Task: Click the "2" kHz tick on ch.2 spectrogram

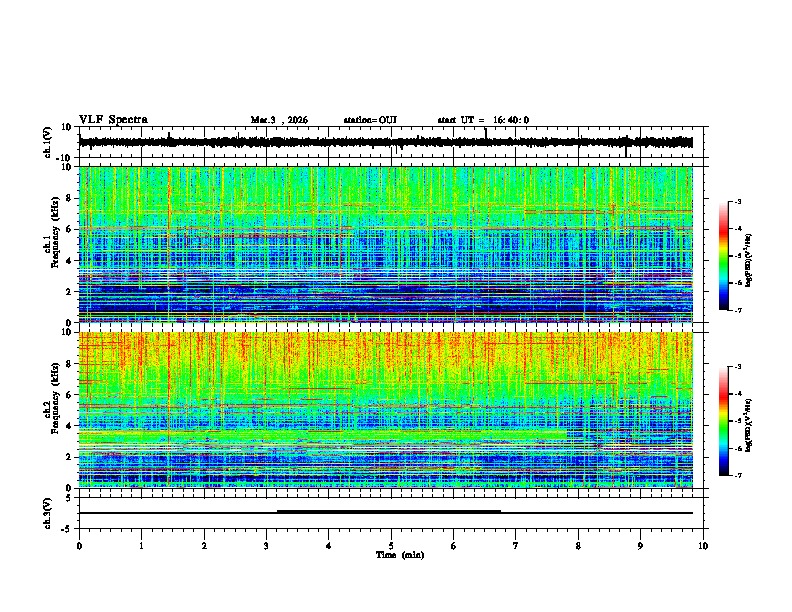Action: pos(69,457)
